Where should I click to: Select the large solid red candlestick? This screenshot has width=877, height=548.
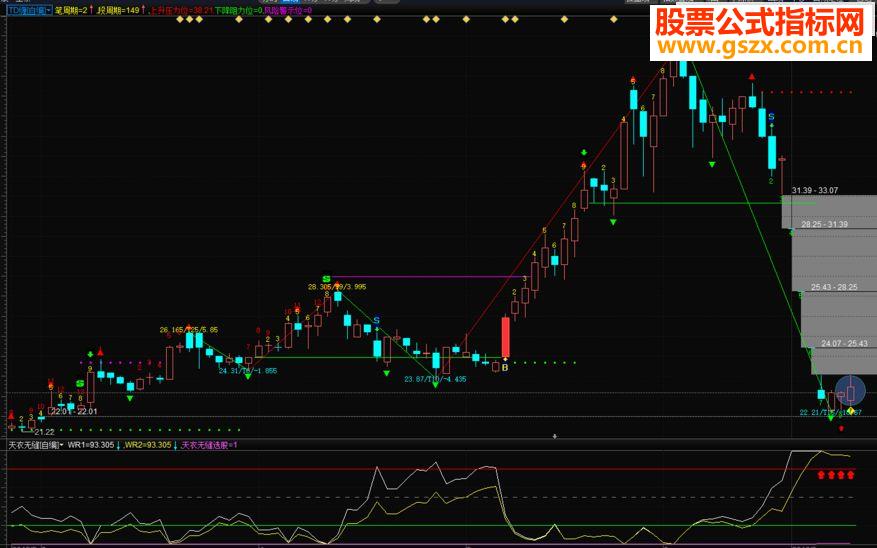pos(506,337)
